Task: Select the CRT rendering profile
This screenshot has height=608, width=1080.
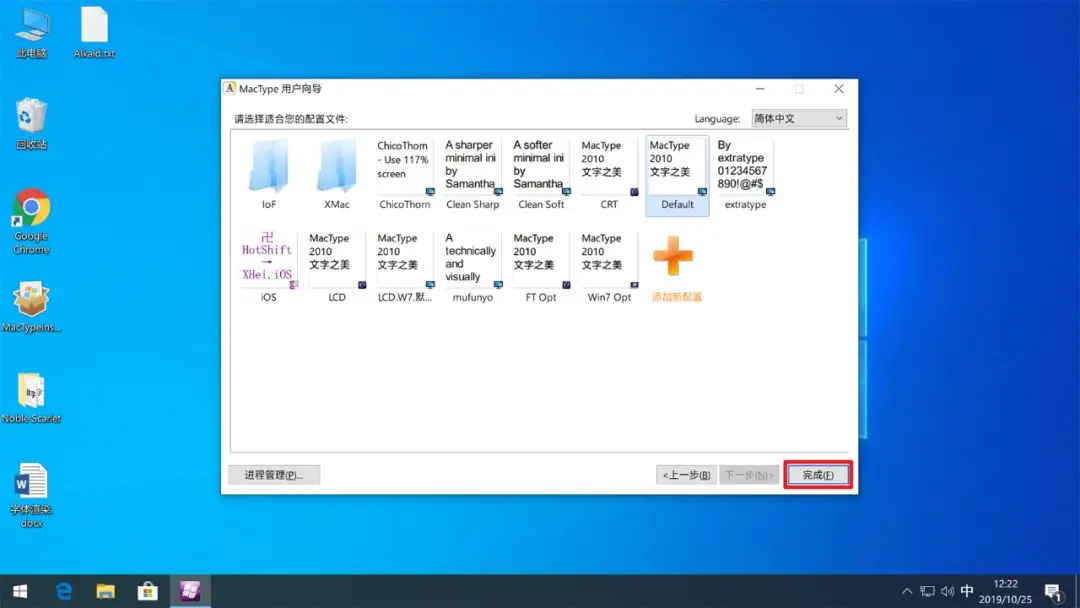Action: [606, 170]
